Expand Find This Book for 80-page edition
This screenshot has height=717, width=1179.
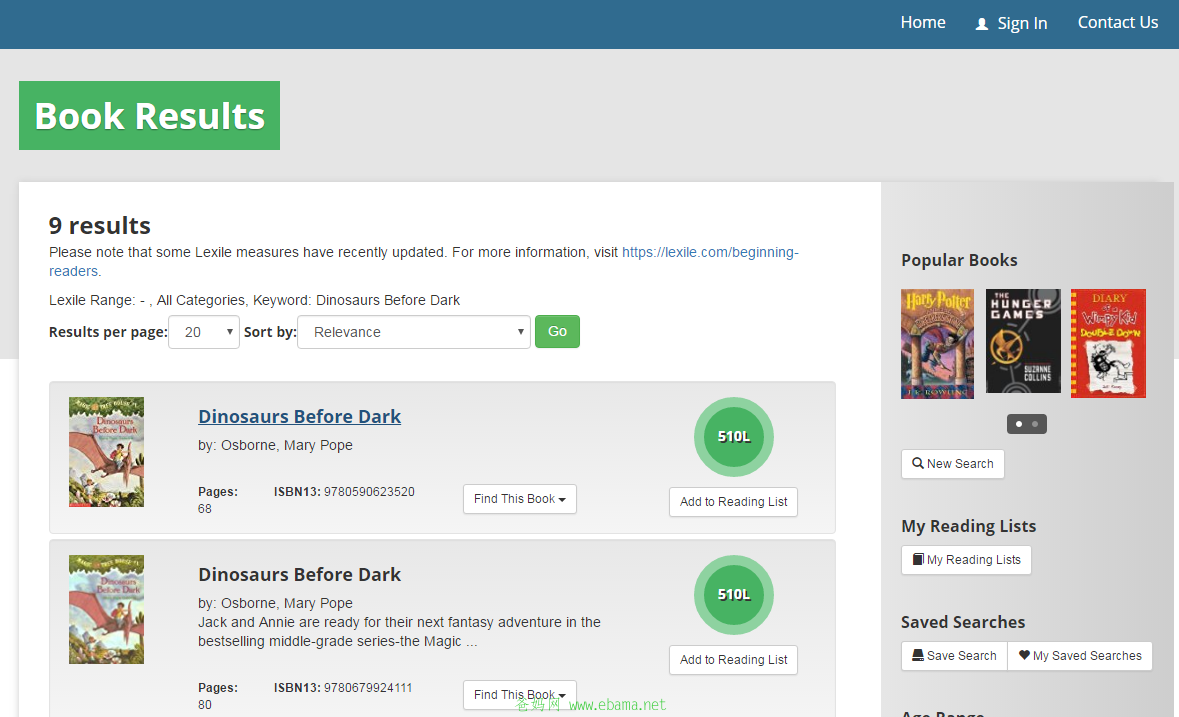(x=520, y=694)
